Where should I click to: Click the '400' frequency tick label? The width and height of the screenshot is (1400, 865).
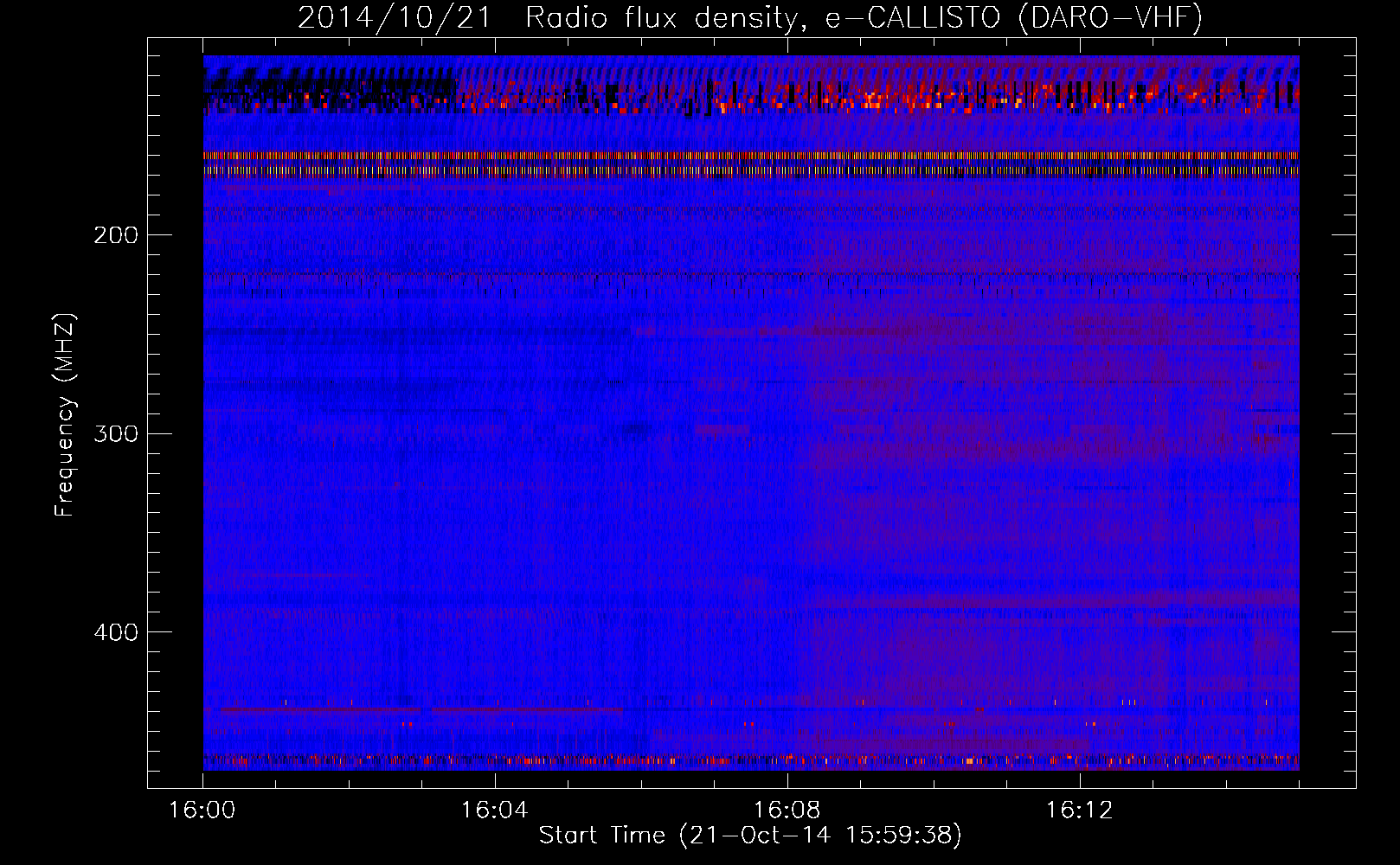click(x=116, y=632)
